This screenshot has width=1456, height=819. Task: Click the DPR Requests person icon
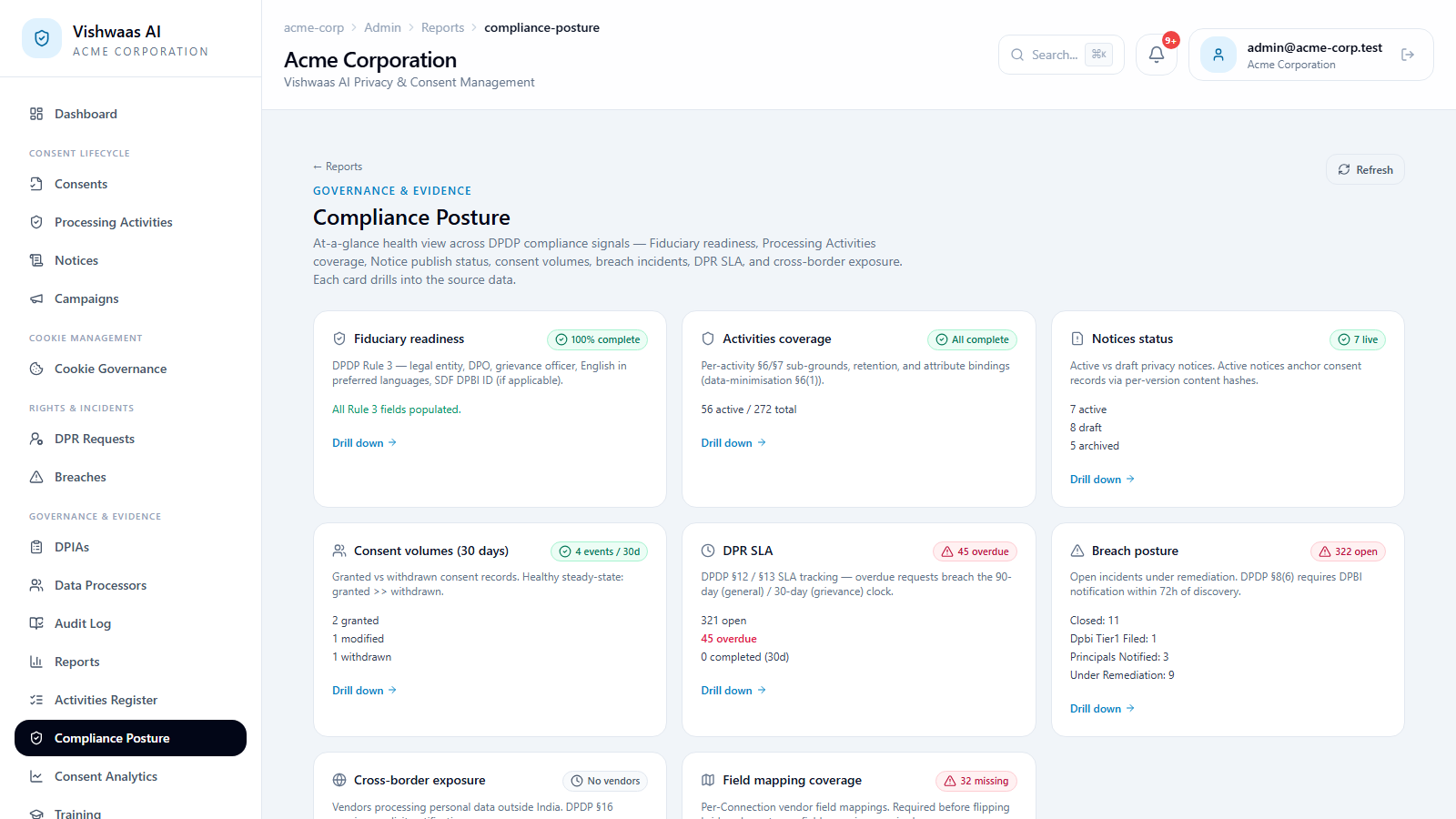[36, 439]
